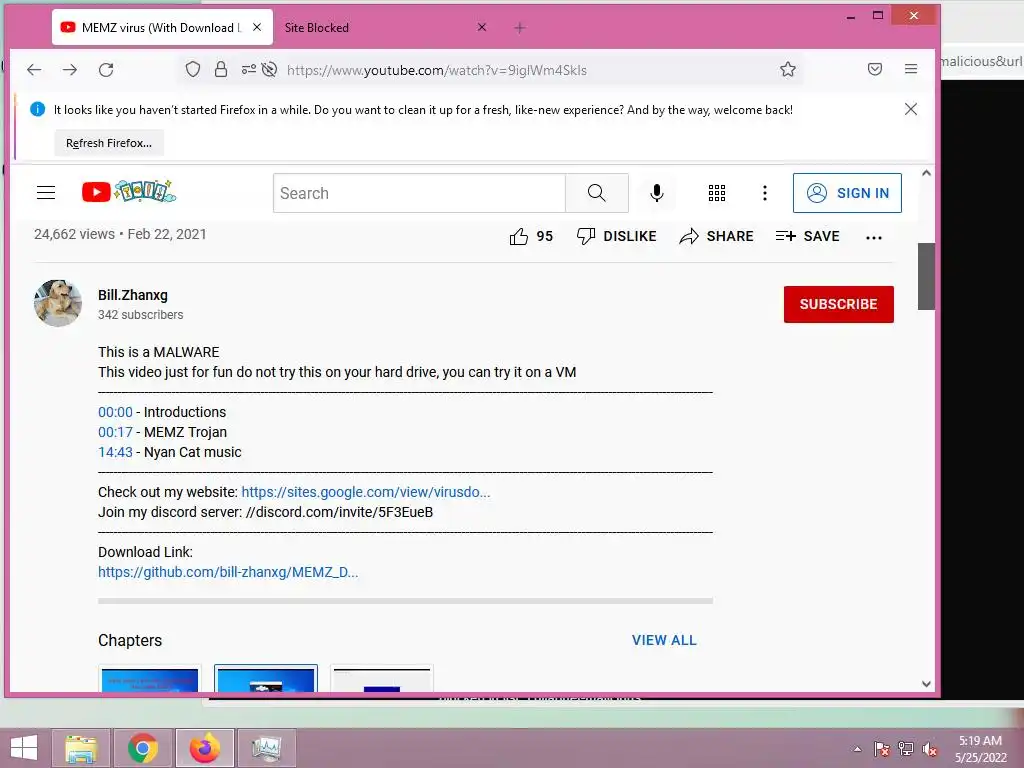Viewport: 1024px width, 768px height.
Task: Jump to timestamp 14:43 Nyan Cat music
Action: pyautogui.click(x=115, y=452)
